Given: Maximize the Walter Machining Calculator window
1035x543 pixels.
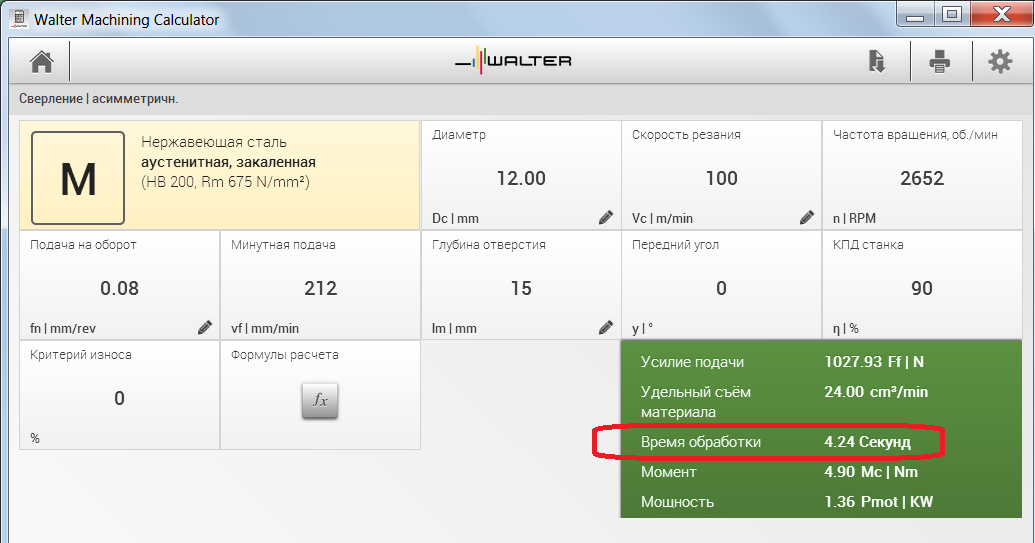Looking at the screenshot, I should [951, 15].
